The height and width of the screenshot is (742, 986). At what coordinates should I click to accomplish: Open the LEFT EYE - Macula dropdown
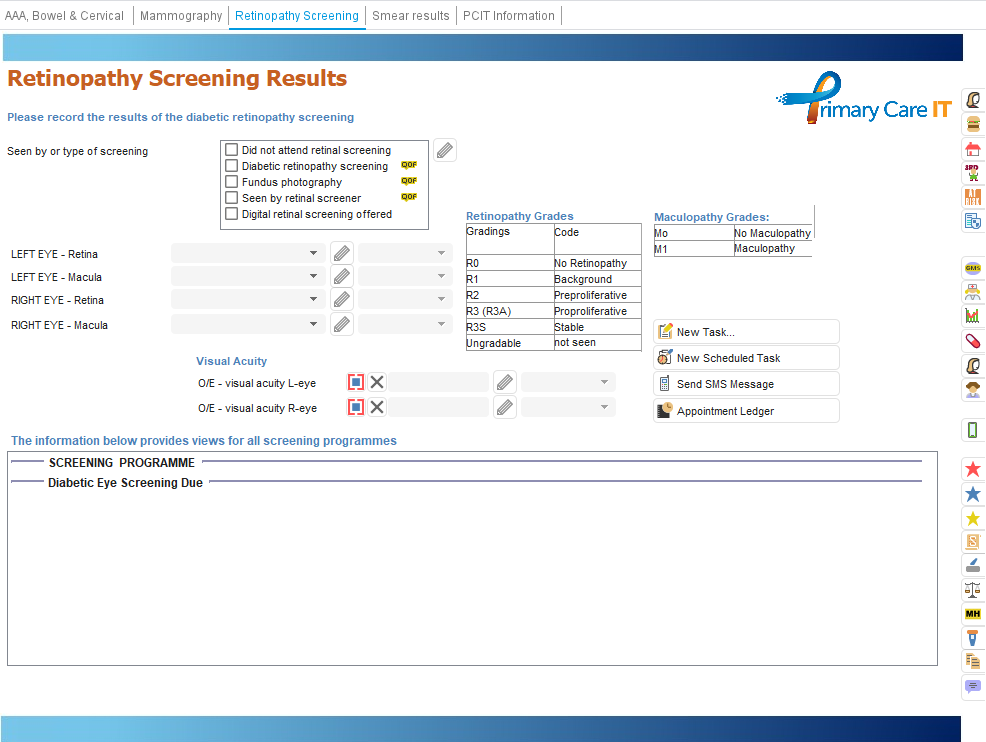(248, 277)
